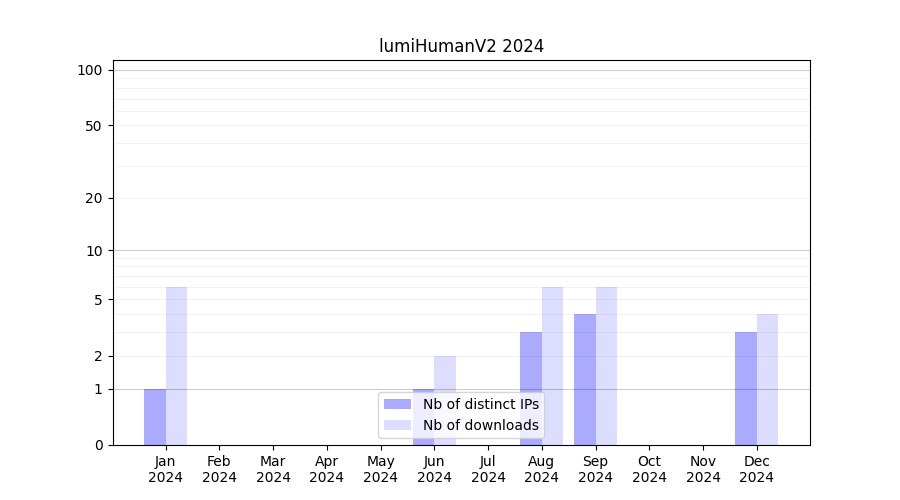The width and height of the screenshot is (900, 500).
Task: Click the '100' y-axis tick label
Action: click(x=90, y=70)
